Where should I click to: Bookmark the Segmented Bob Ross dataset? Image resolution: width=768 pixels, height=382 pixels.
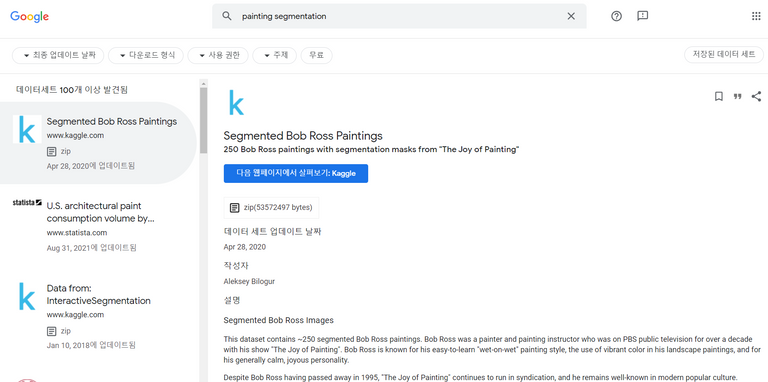tap(719, 96)
